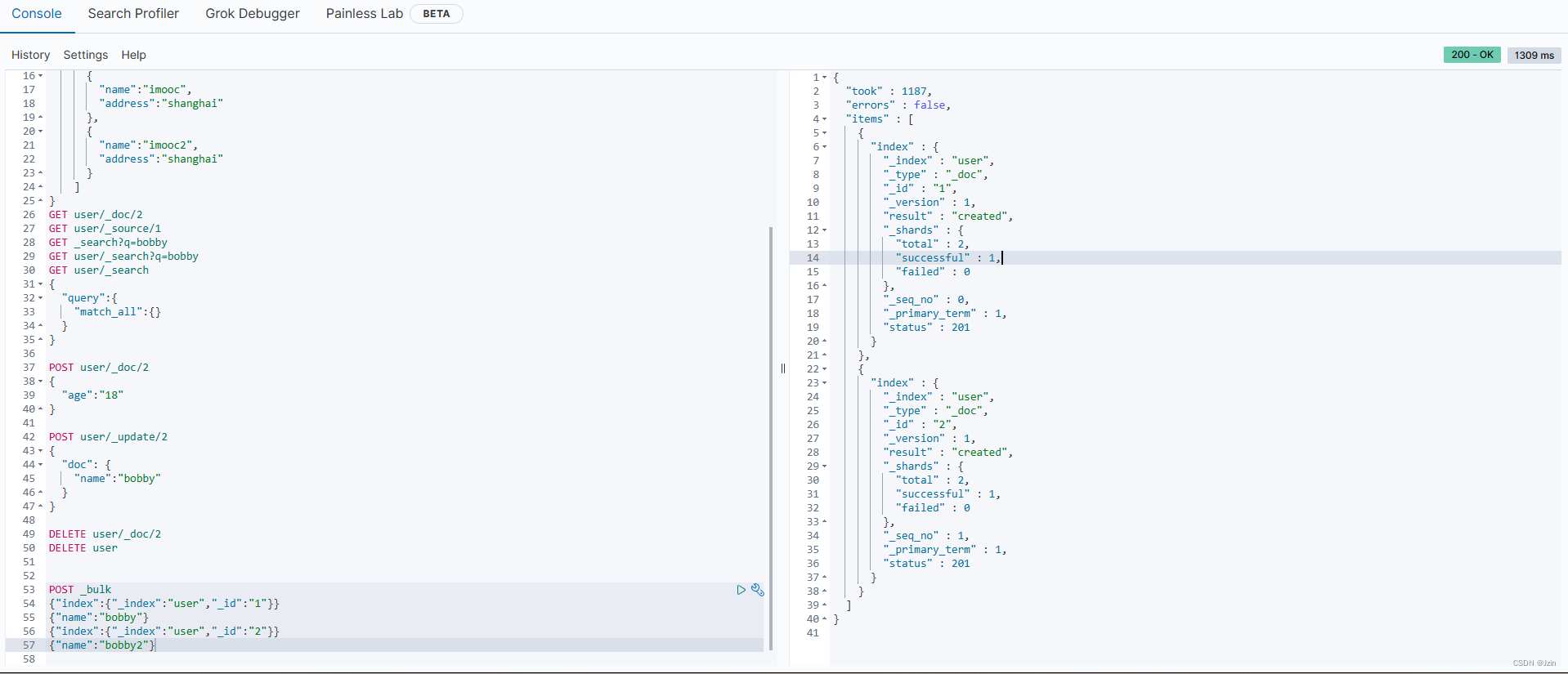1568x674 pixels.
Task: Click the DELETE user/_doc/2 request line
Action: click(x=105, y=534)
